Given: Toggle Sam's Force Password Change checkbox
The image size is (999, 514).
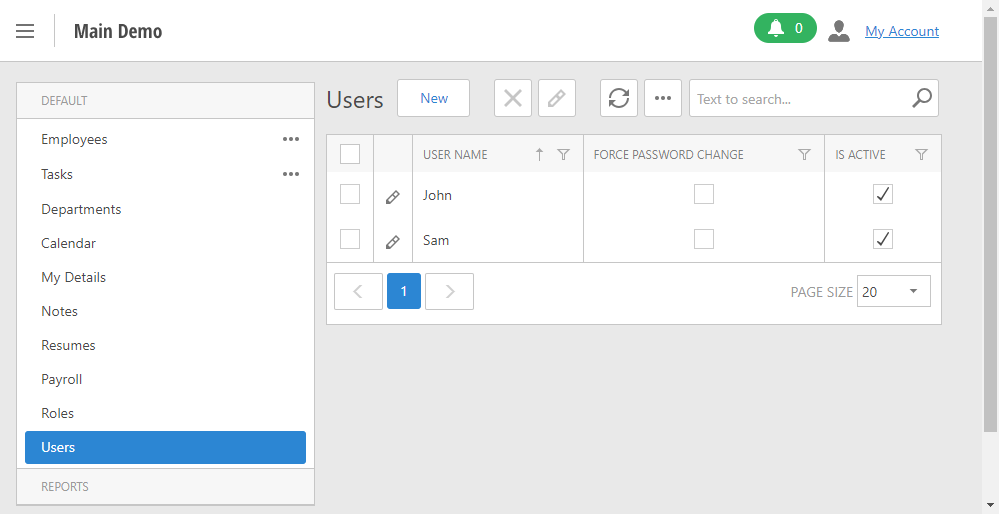Looking at the screenshot, I should [704, 239].
